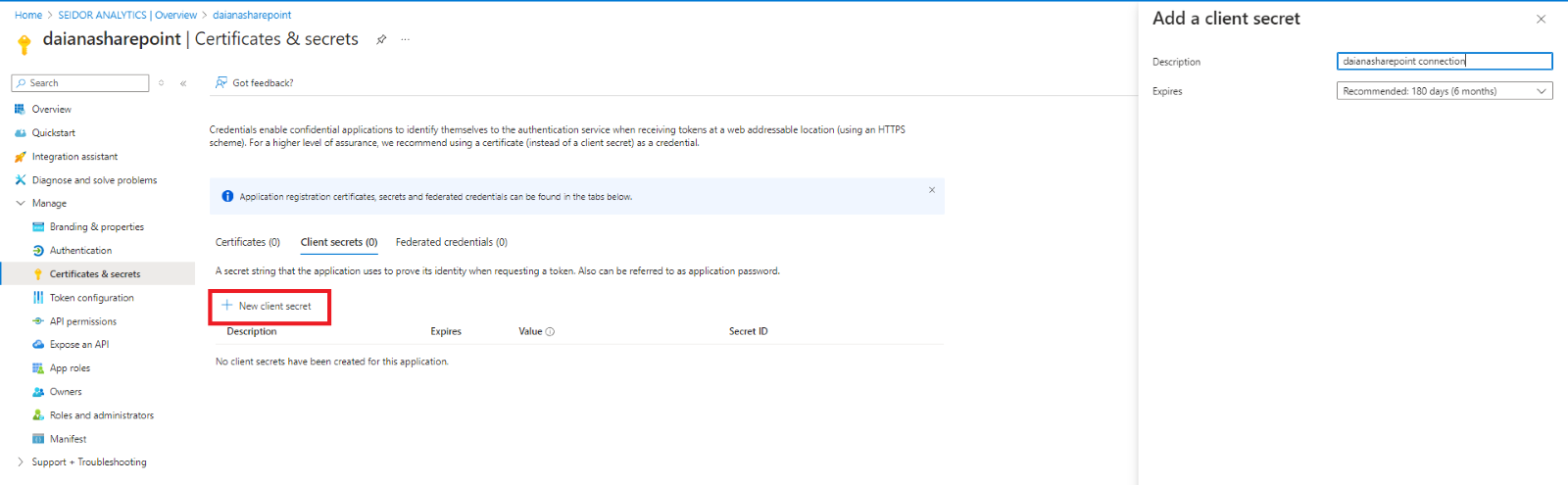The image size is (1568, 485).
Task: Open the Expires duration dropdown
Action: point(1444,91)
